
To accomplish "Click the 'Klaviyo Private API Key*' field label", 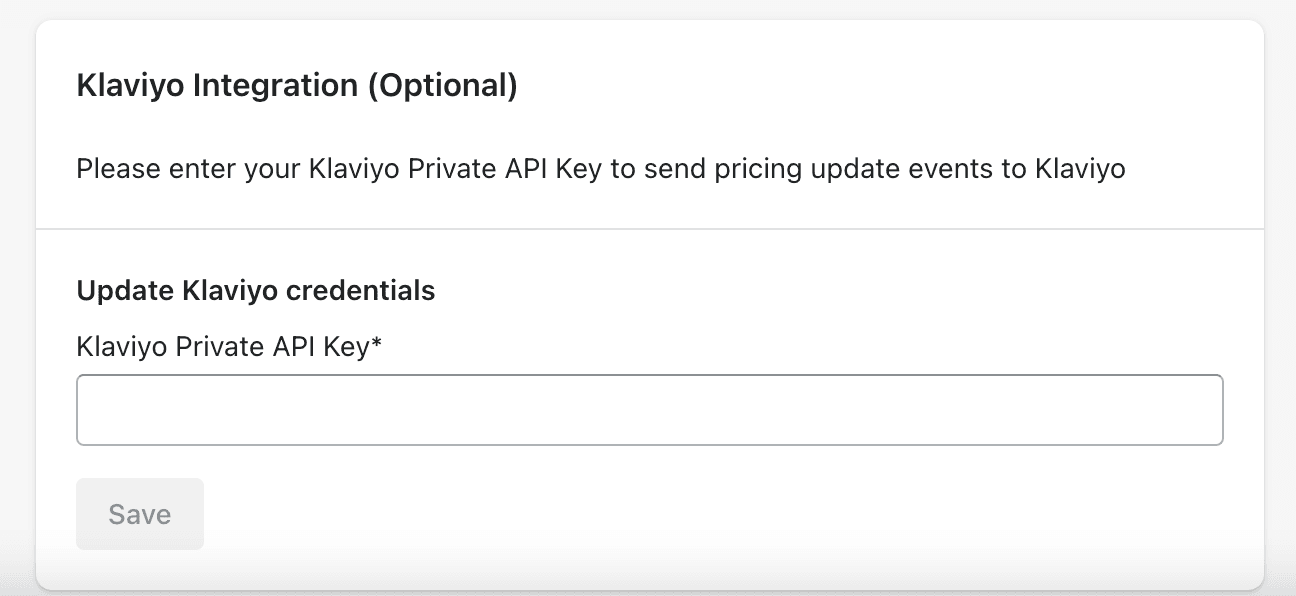I will pos(229,347).
